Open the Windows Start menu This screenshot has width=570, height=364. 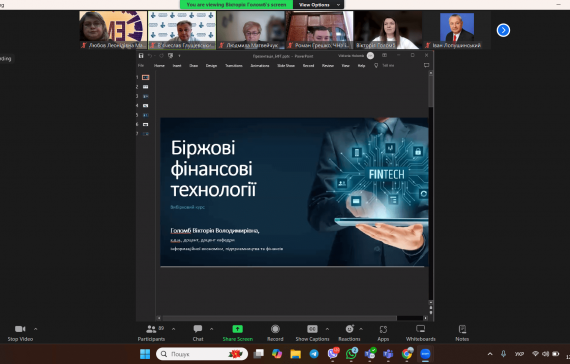tap(145, 354)
